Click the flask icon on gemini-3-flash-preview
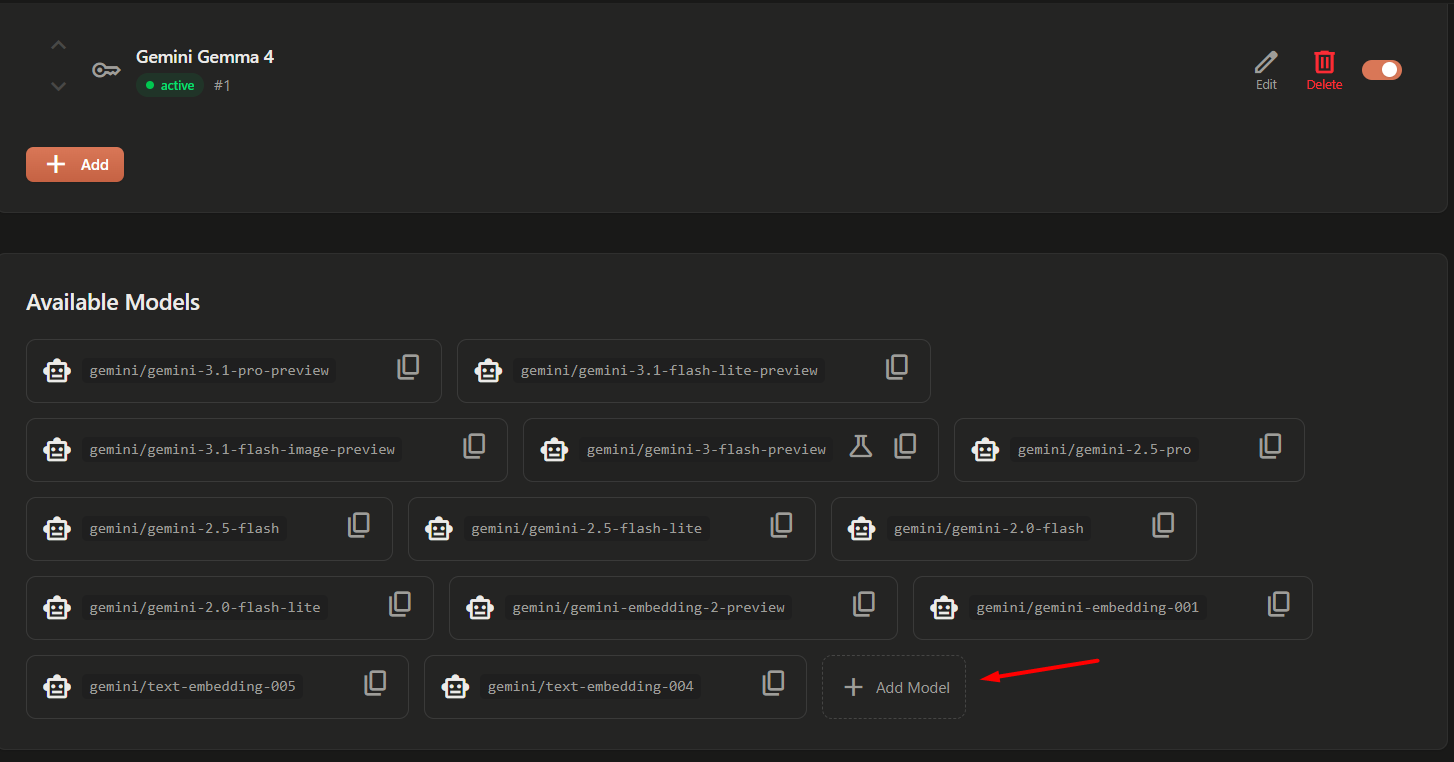The width and height of the screenshot is (1454, 762). [x=861, y=447]
